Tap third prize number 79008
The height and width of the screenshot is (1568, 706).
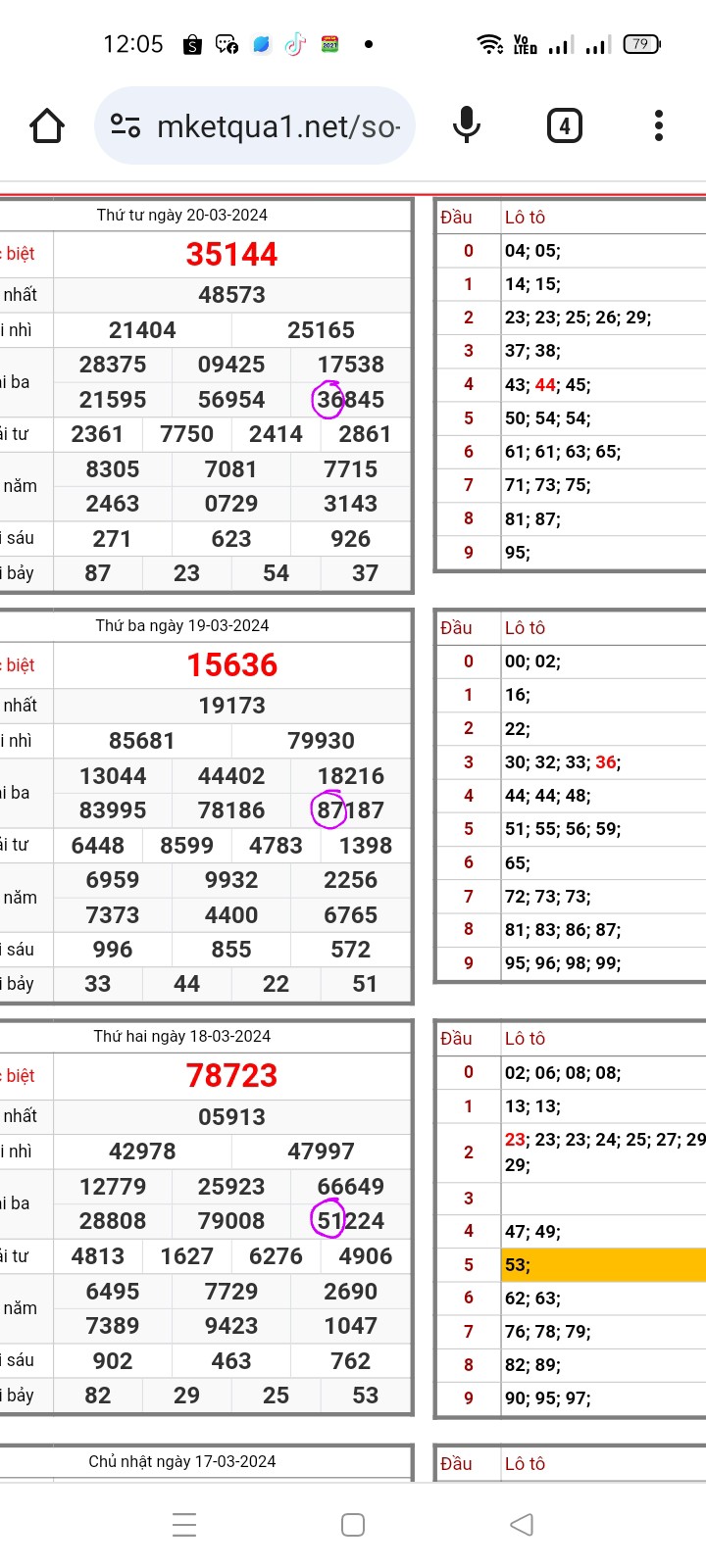pos(231,1221)
